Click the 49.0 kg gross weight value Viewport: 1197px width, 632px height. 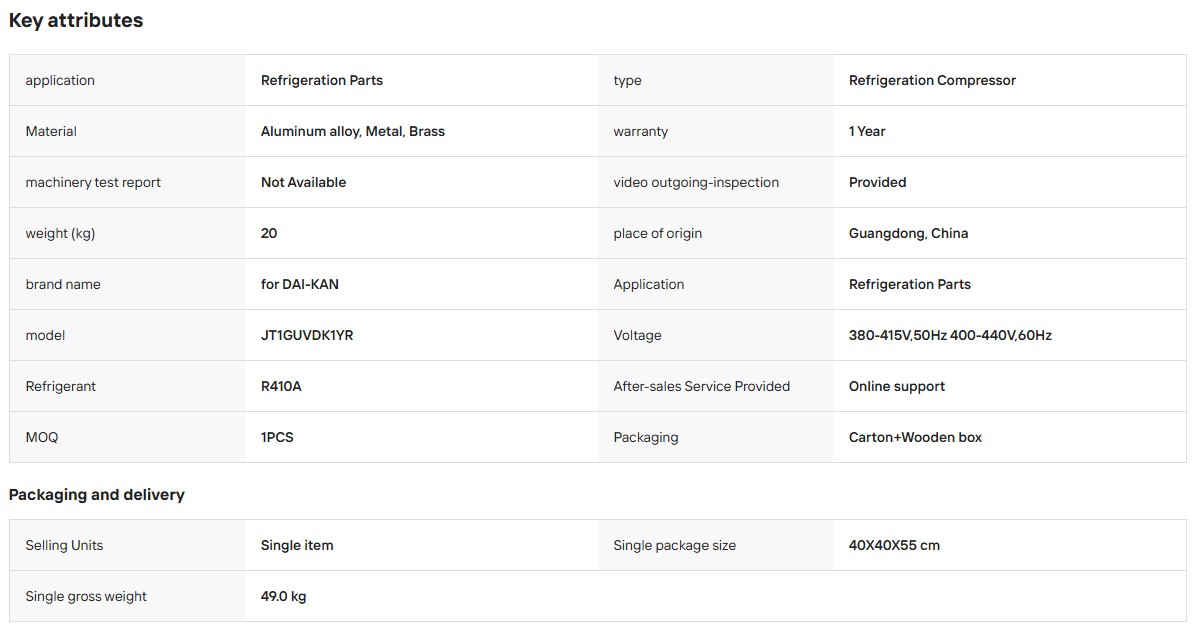click(283, 597)
